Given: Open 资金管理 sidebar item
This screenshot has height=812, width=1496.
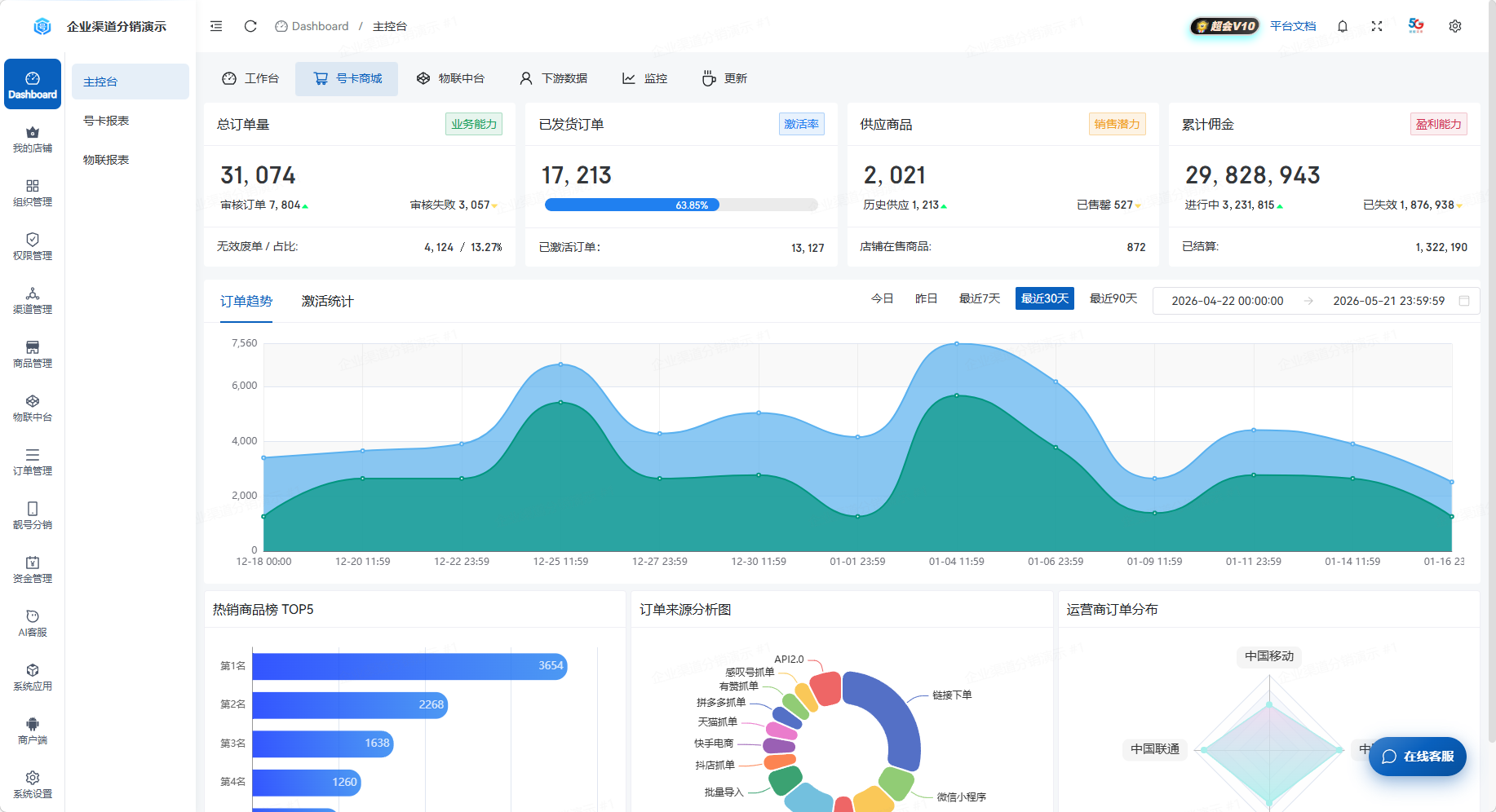Looking at the screenshot, I should click(x=33, y=570).
